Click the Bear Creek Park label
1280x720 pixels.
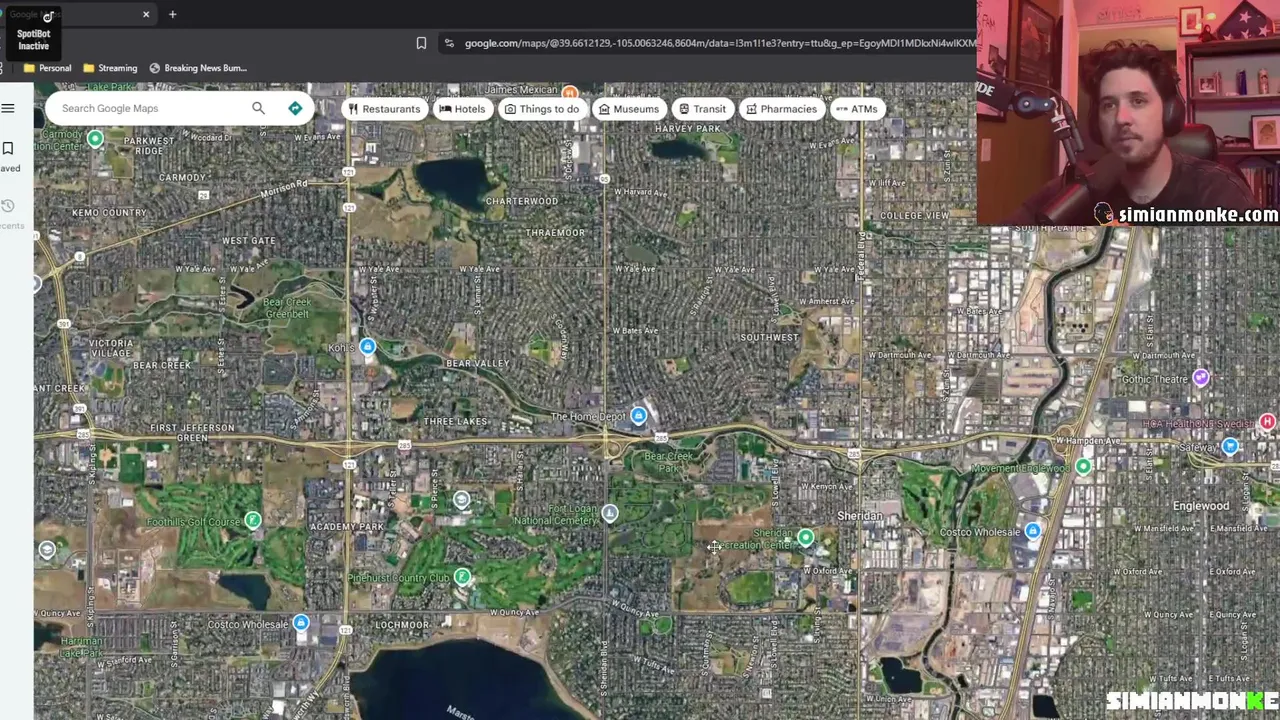(x=669, y=462)
